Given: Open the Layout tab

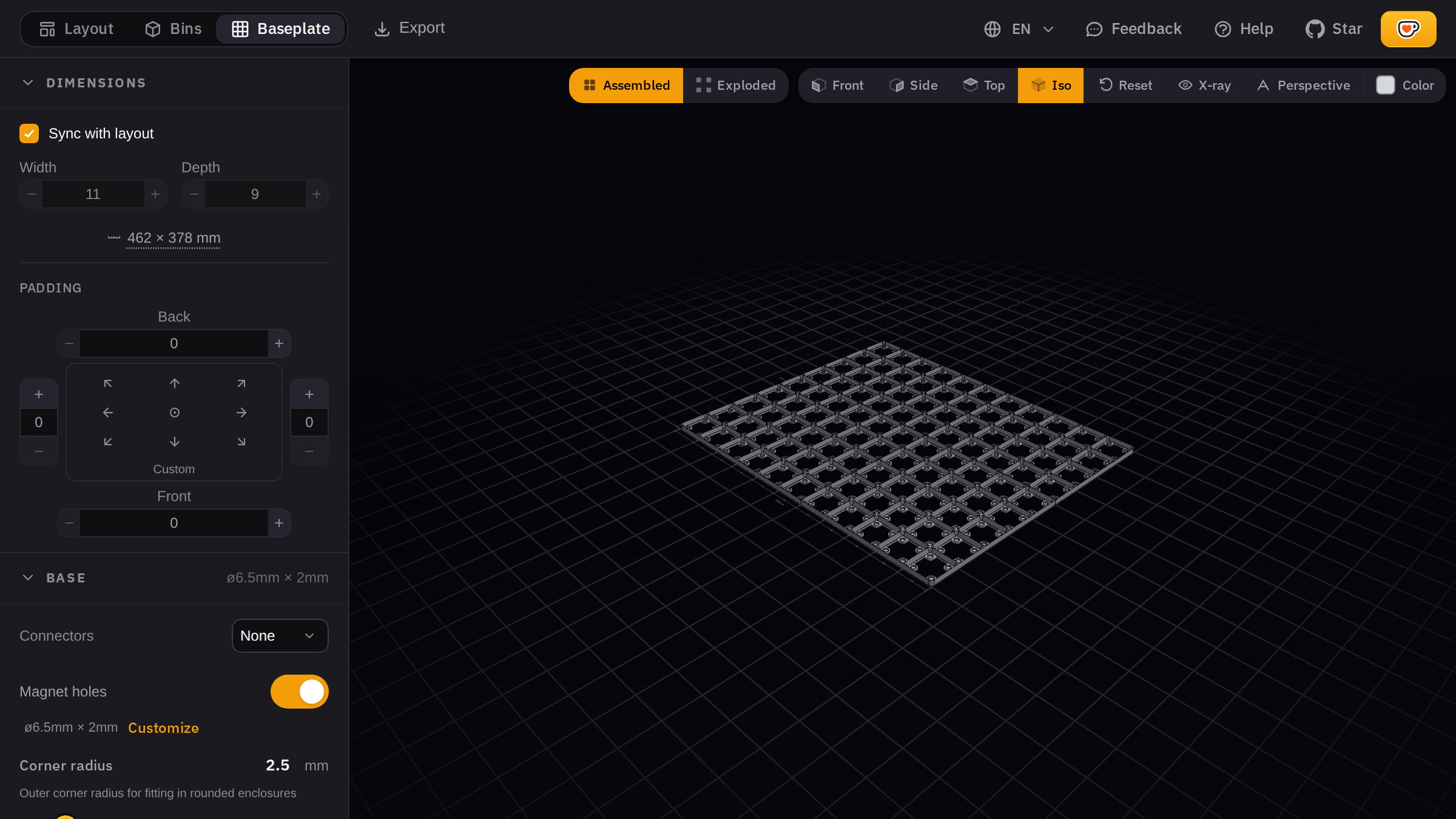Looking at the screenshot, I should pyautogui.click(x=76, y=29).
